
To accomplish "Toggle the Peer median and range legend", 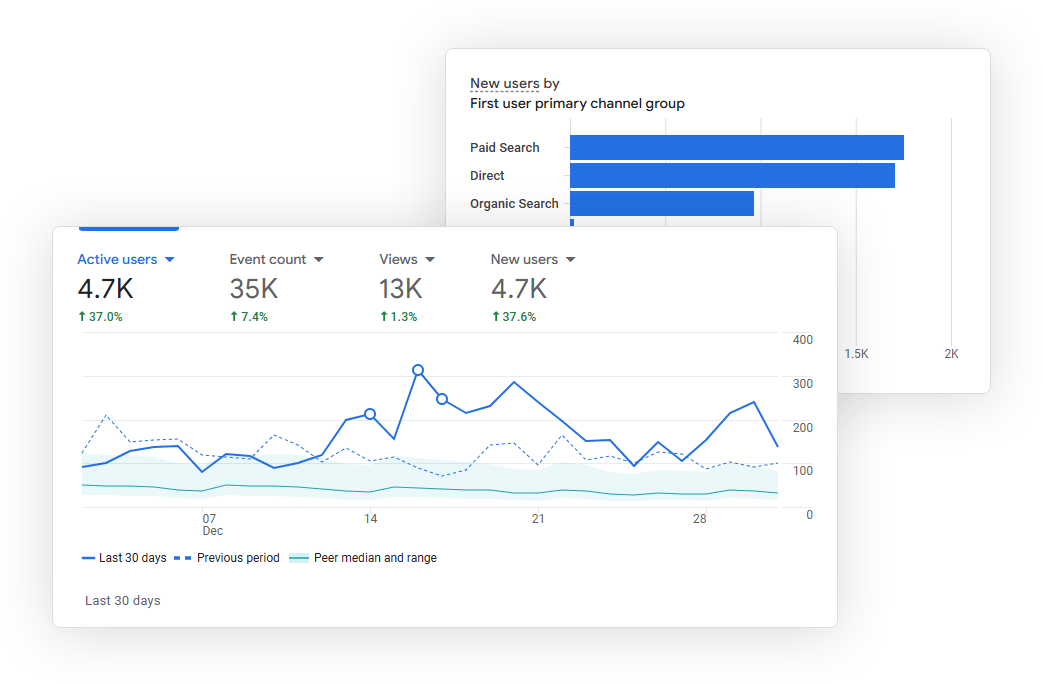I will [364, 558].
